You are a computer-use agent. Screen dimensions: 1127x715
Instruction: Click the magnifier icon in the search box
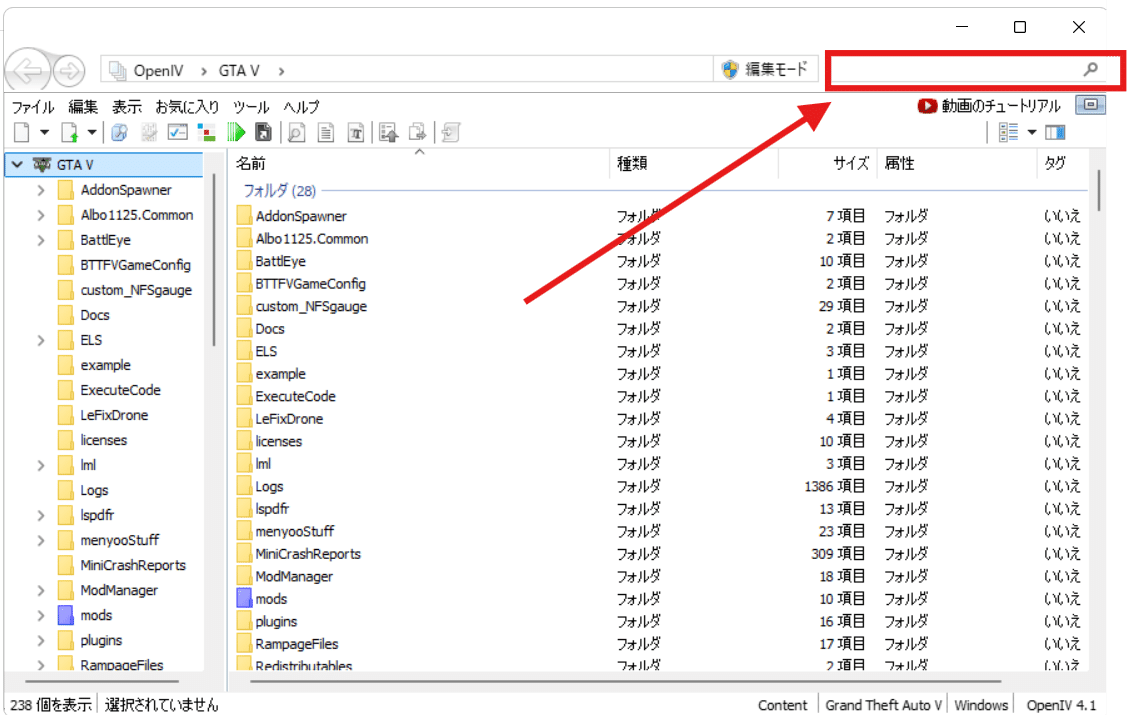1091,69
